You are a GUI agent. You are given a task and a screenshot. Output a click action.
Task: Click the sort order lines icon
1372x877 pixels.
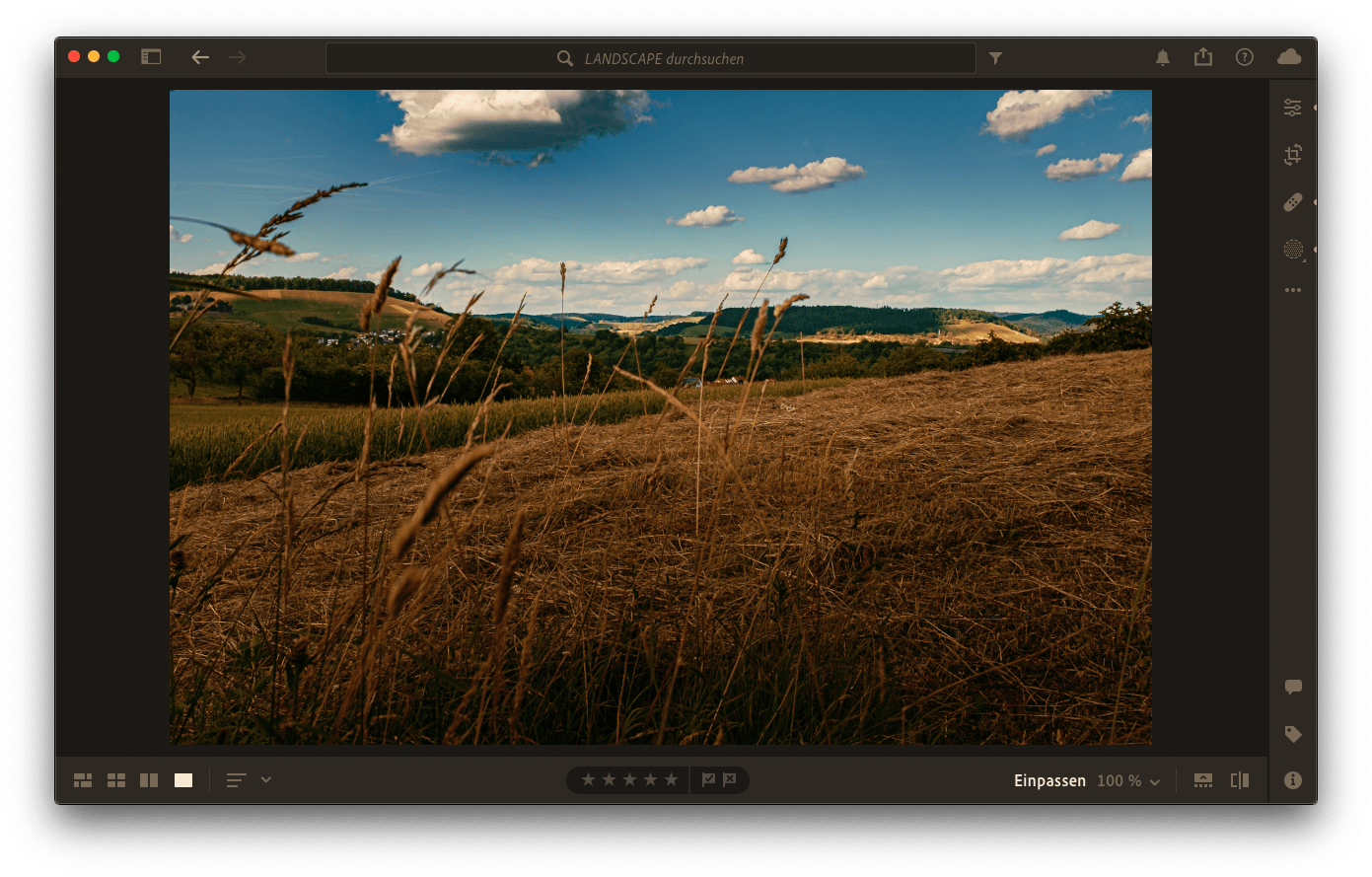(x=236, y=780)
